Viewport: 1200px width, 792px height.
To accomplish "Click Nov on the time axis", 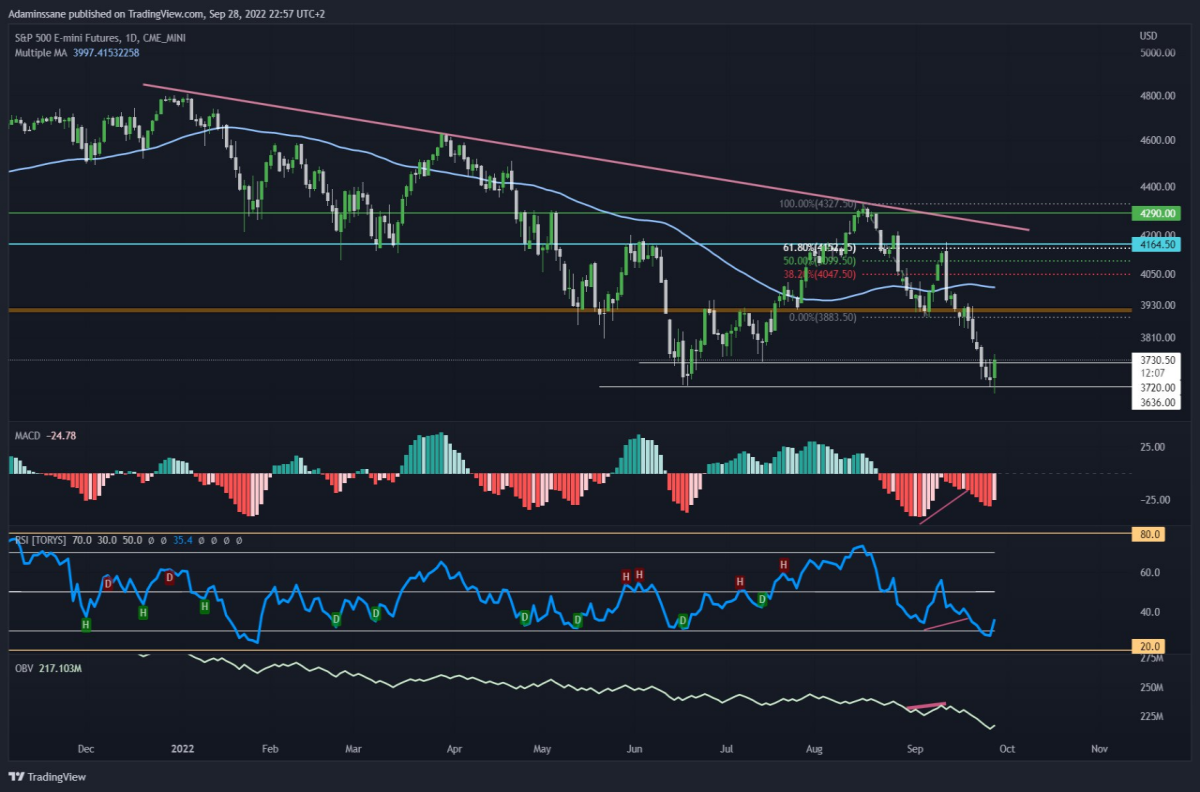I will (x=1100, y=748).
